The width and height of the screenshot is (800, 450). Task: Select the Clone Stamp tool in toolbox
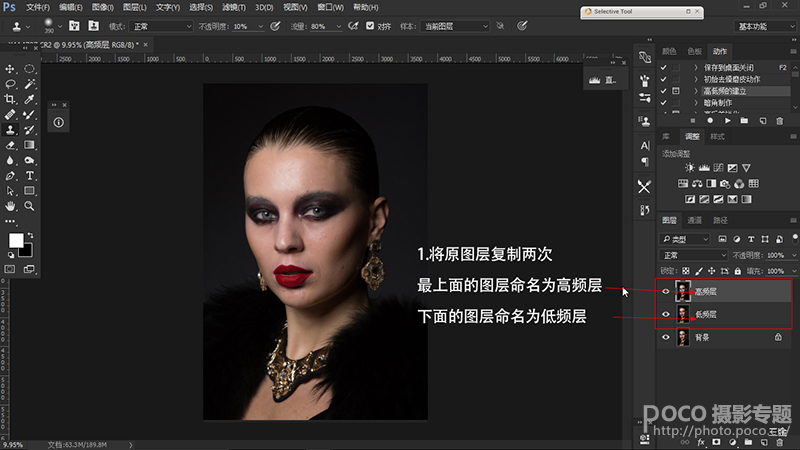point(10,129)
